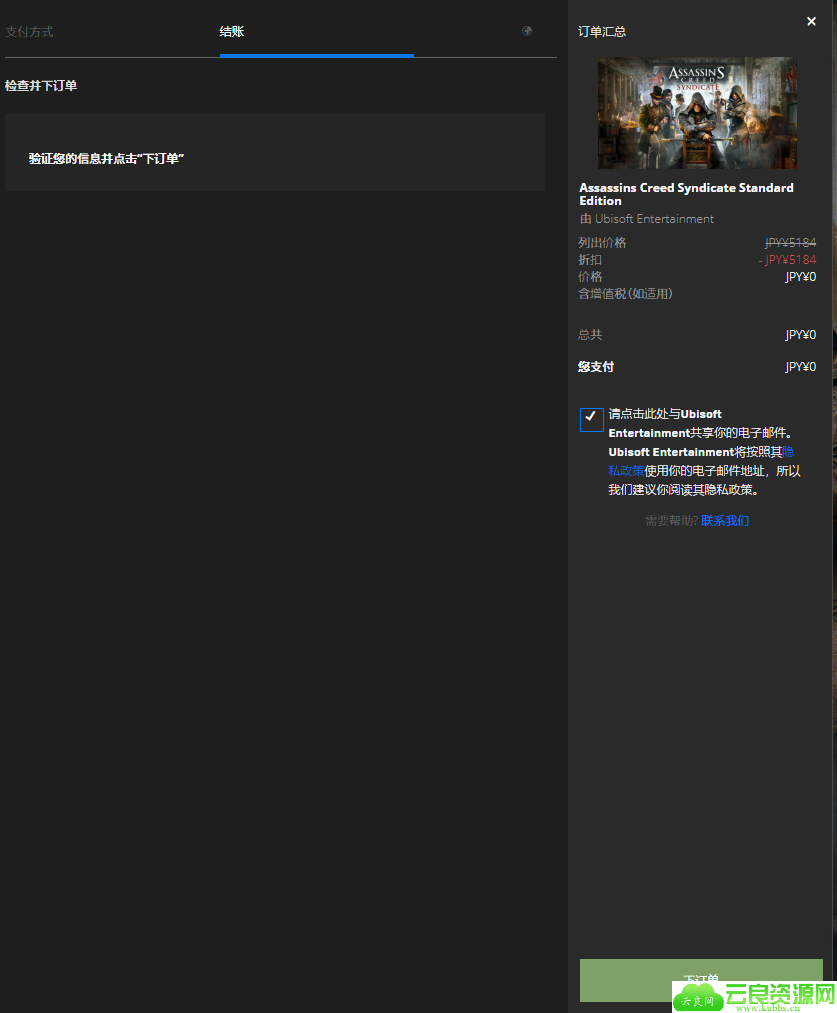Uncheck share email with Ubisoft checkbox
This screenshot has height=1013, width=837.
point(591,419)
